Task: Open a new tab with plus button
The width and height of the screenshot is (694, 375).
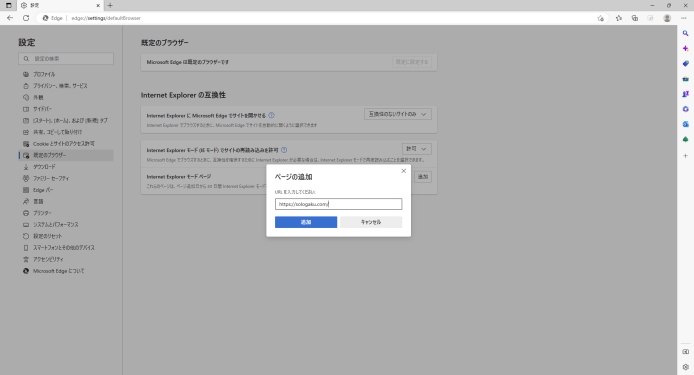Action: click(x=110, y=5)
